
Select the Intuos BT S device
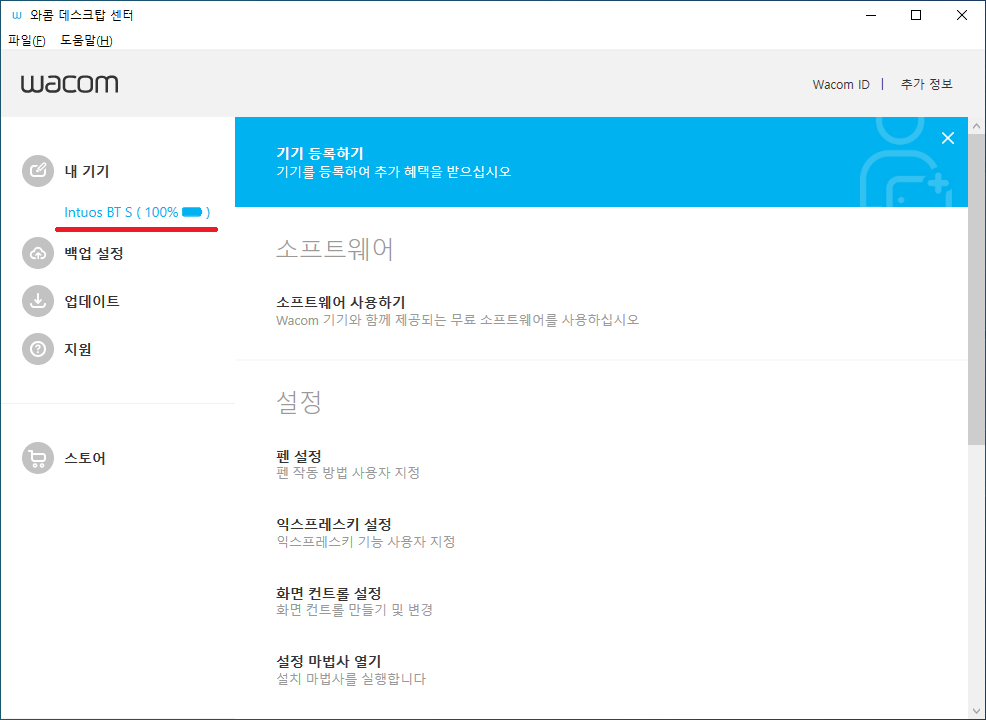(137, 213)
